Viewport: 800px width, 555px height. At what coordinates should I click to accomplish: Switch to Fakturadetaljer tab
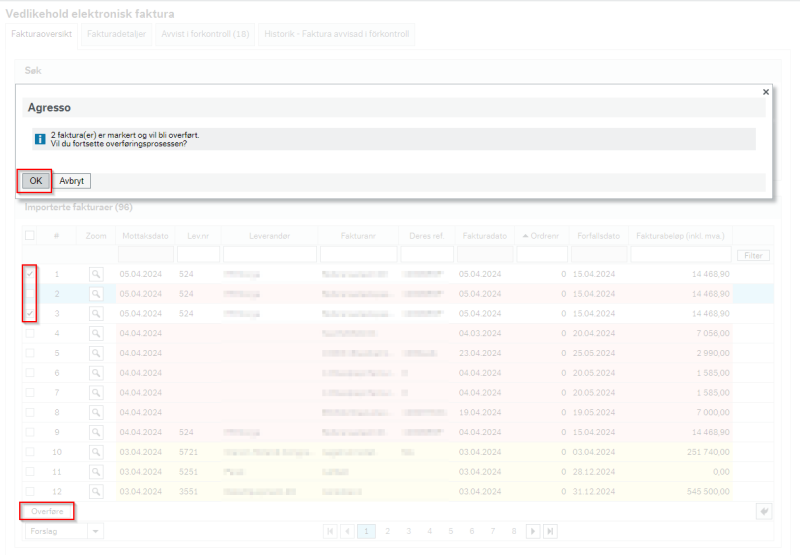[116, 34]
